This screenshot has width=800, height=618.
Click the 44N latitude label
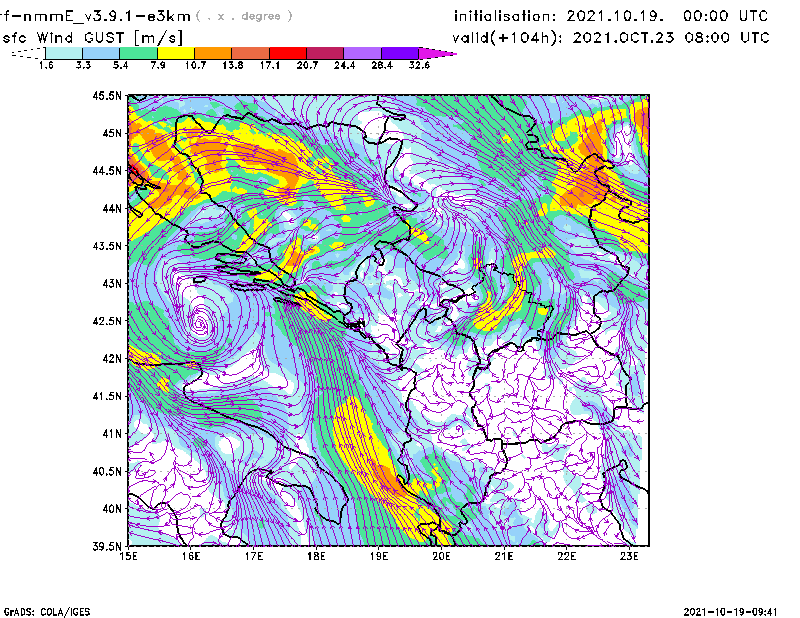112,208
